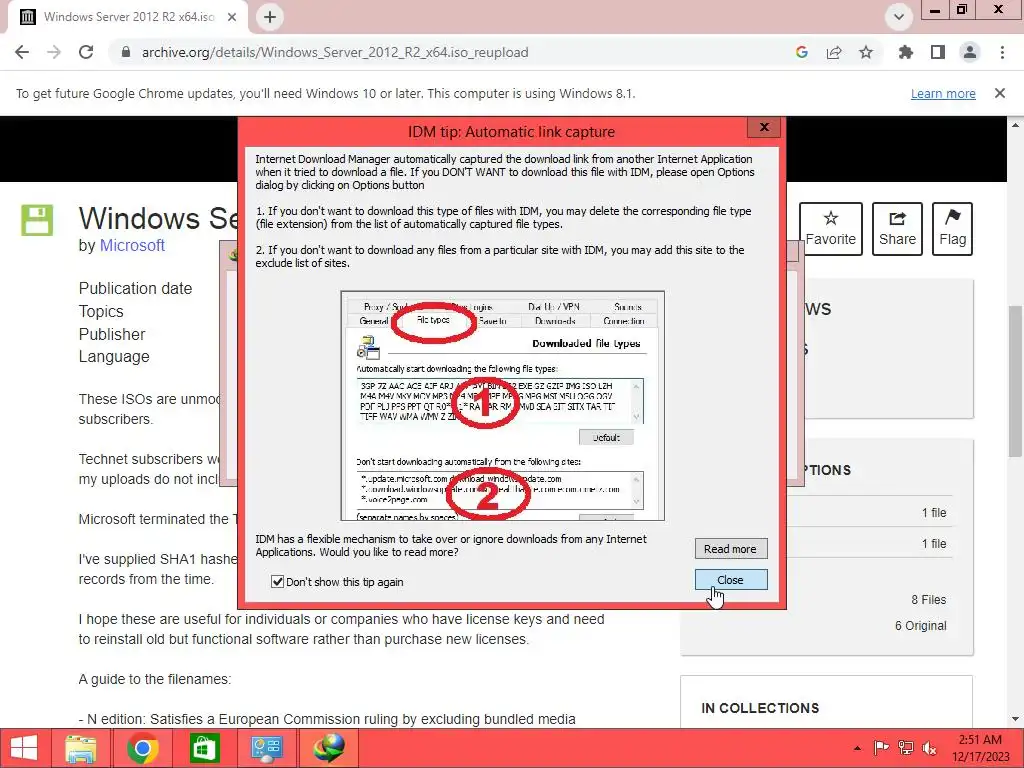Open Windows Start button
The image size is (1024, 768).
(24, 749)
